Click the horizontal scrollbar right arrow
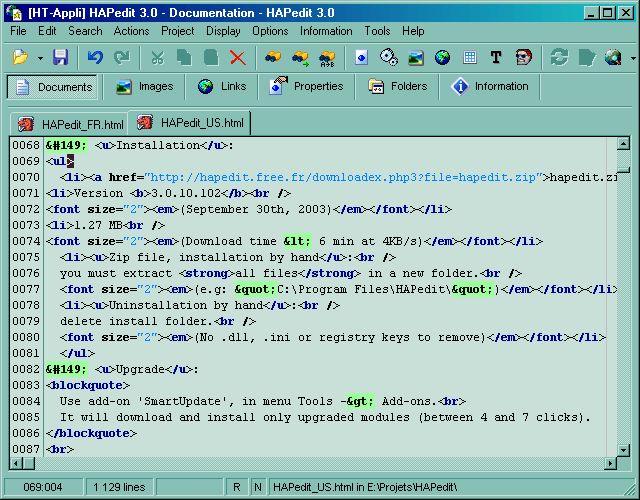Image resolution: width=640 pixels, height=500 pixels. pos(611,463)
